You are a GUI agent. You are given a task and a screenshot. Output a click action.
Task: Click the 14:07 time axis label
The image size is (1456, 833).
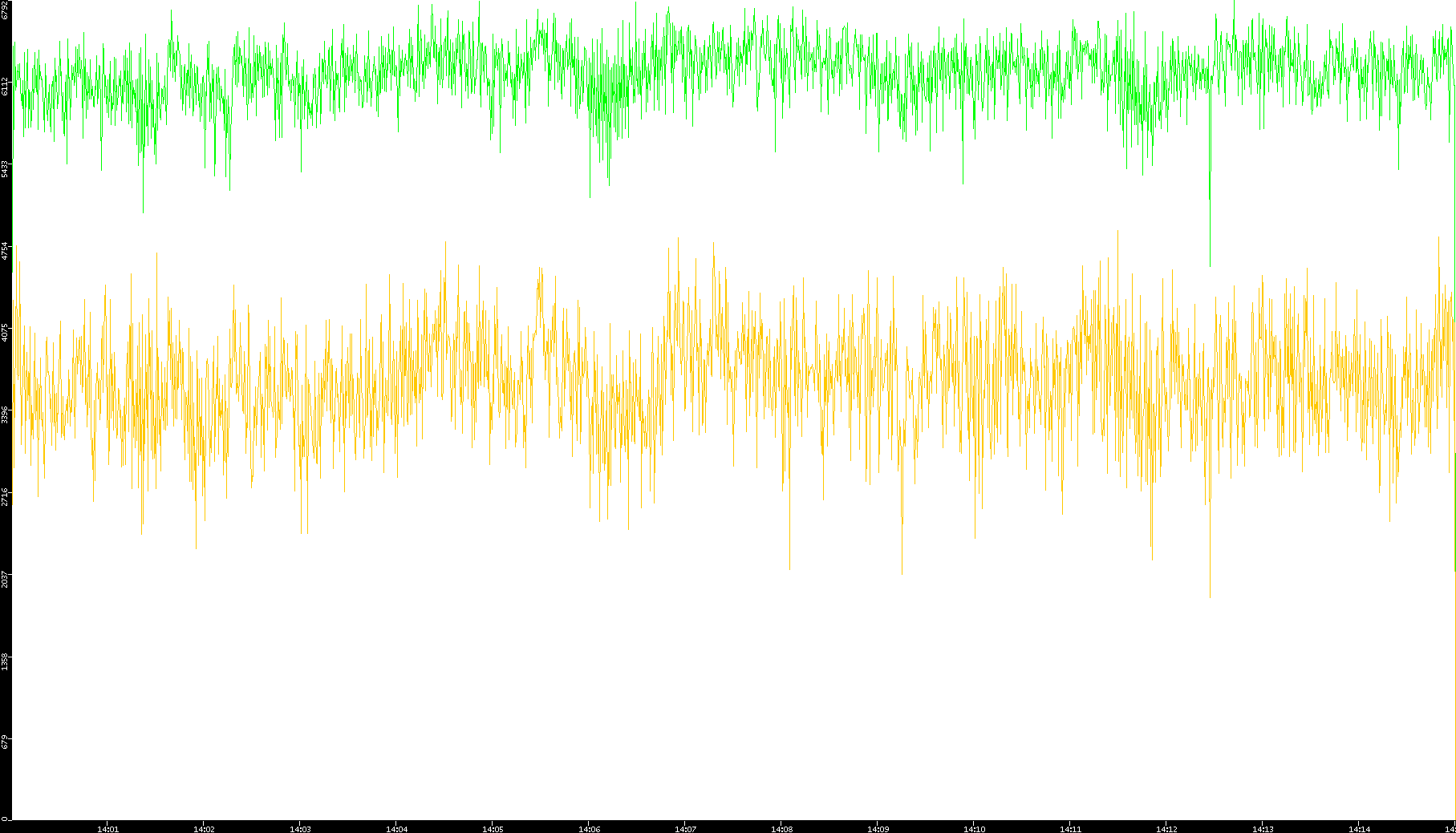tap(685, 829)
